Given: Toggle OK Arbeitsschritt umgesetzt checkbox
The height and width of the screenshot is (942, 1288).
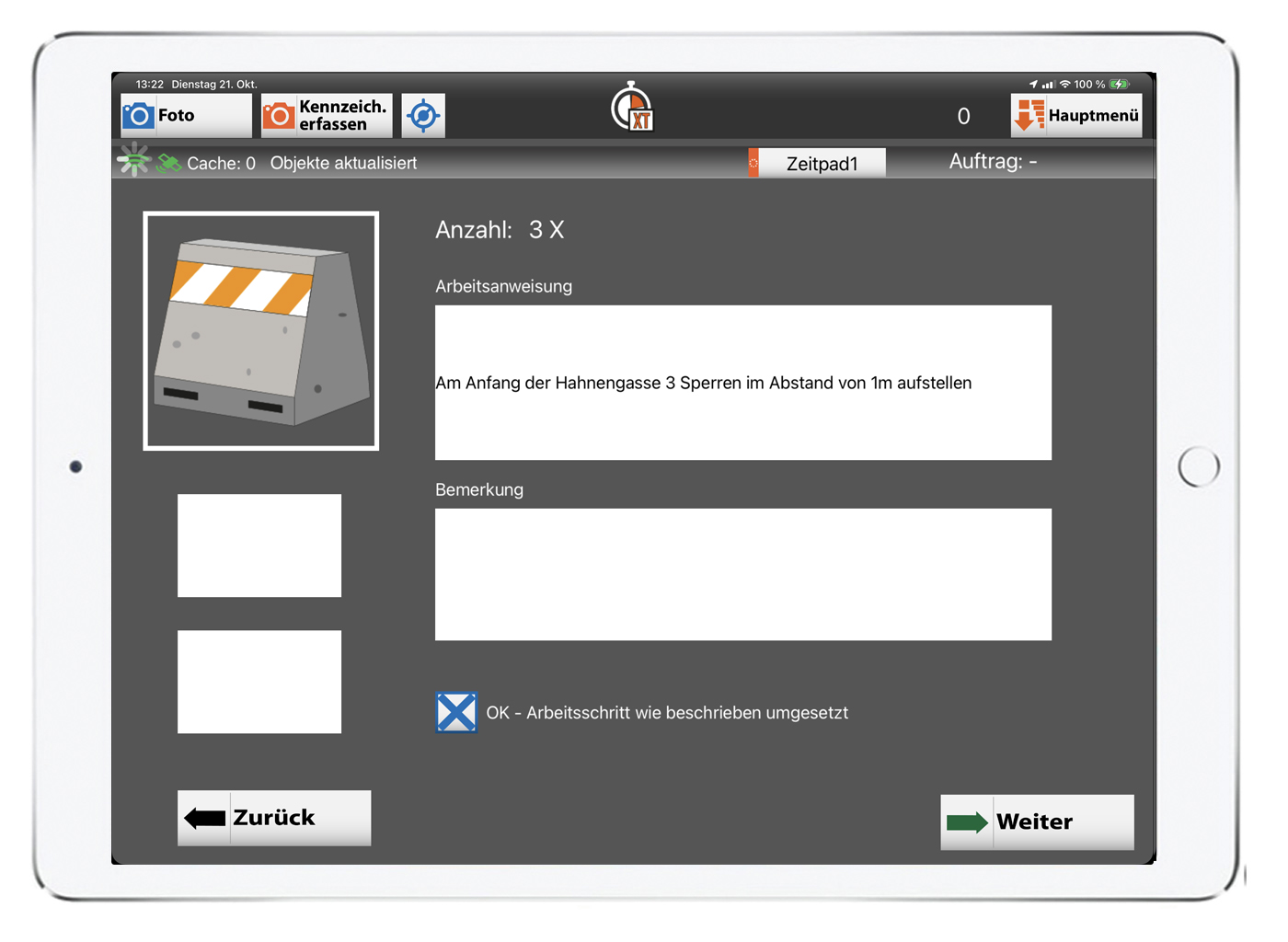Looking at the screenshot, I should click(x=456, y=712).
